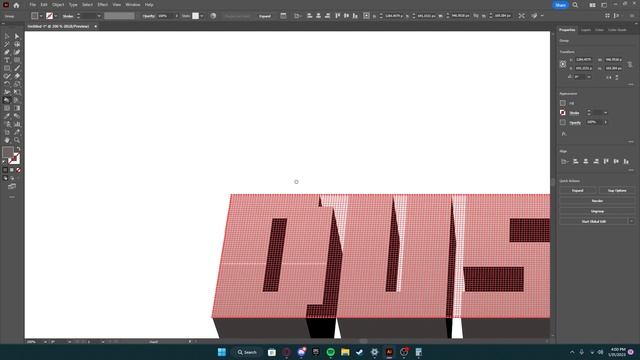This screenshot has height=360, width=640.
Task: Select the Free Transform tool
Action: pyautogui.click(x=17, y=92)
